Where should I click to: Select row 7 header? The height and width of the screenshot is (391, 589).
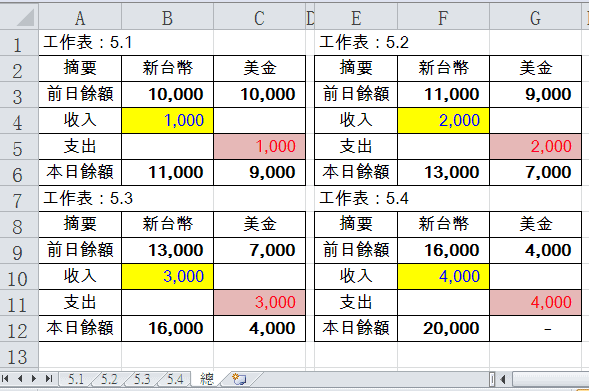click(19, 199)
